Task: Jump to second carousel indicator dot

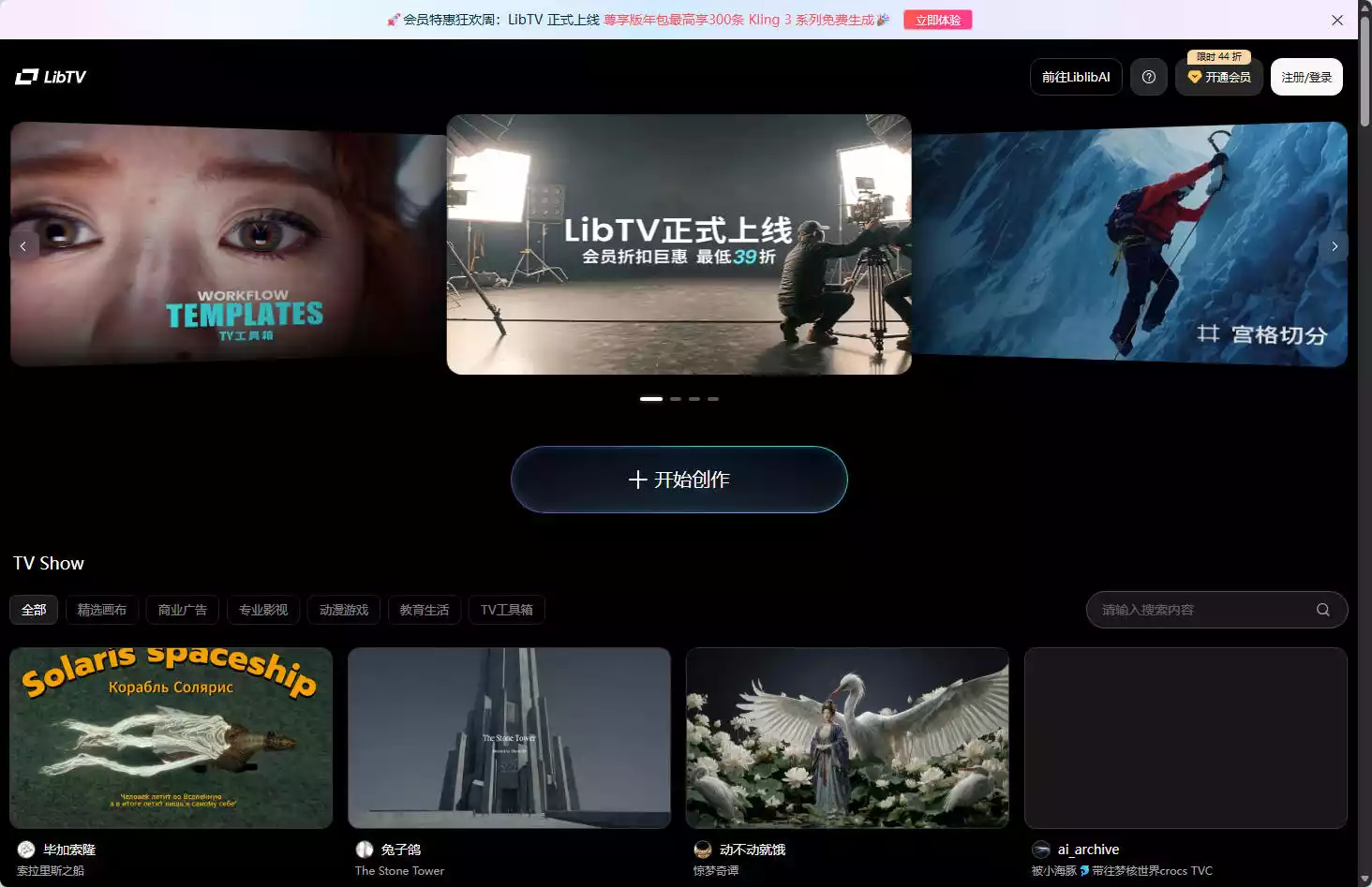Action: tap(676, 399)
